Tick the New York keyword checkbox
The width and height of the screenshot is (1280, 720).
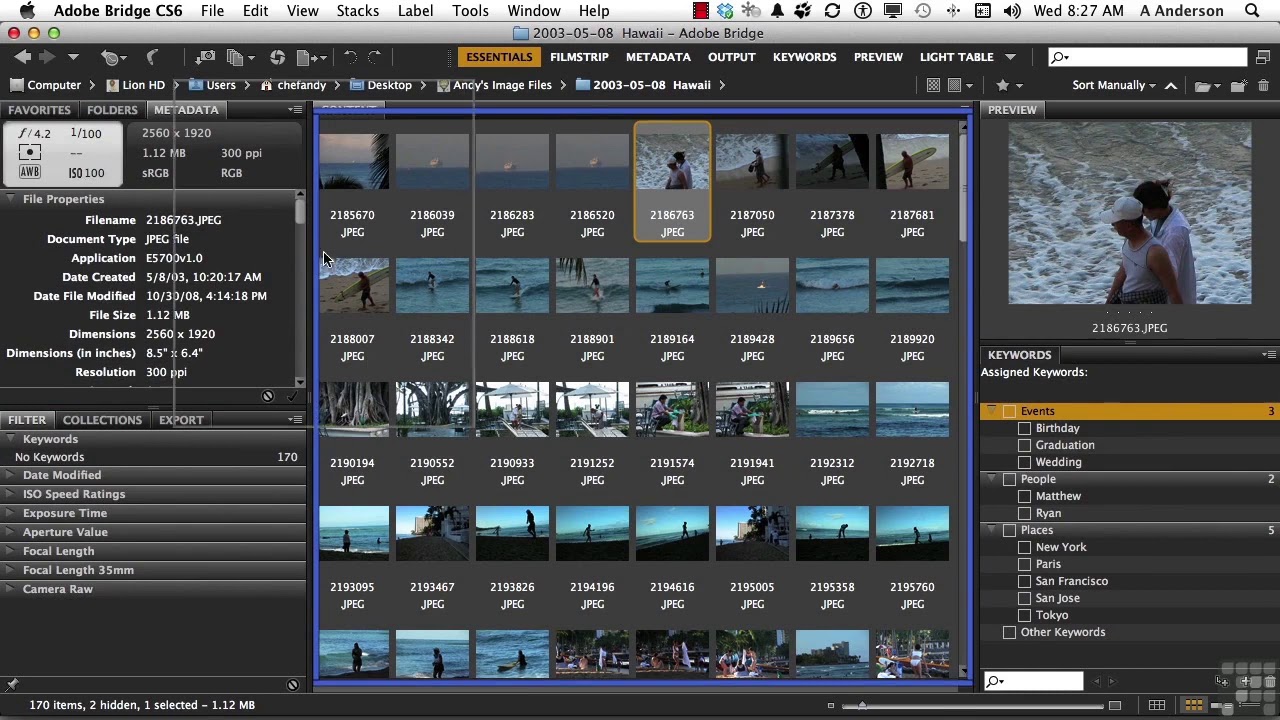click(1024, 547)
